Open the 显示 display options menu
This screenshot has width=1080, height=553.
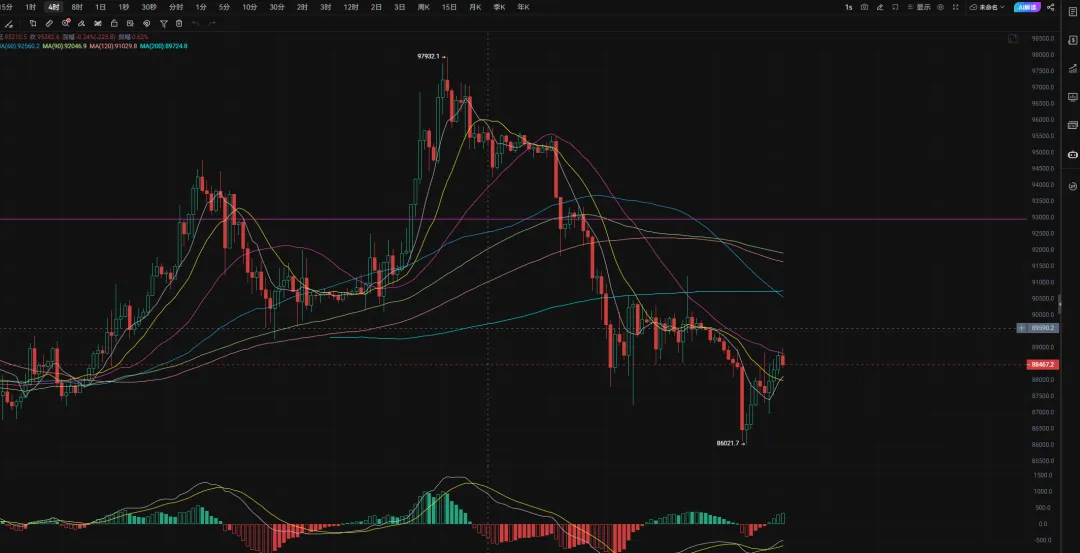tap(919, 7)
